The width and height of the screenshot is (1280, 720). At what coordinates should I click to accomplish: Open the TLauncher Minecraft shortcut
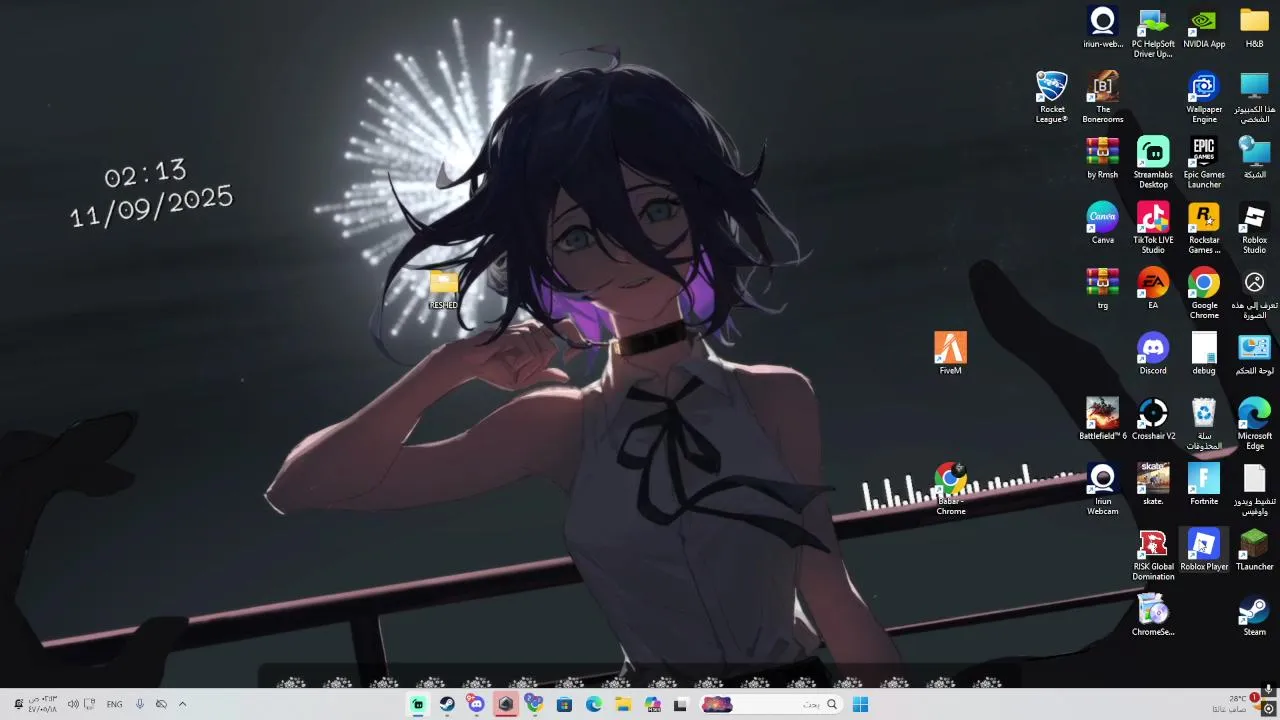tap(1254, 551)
